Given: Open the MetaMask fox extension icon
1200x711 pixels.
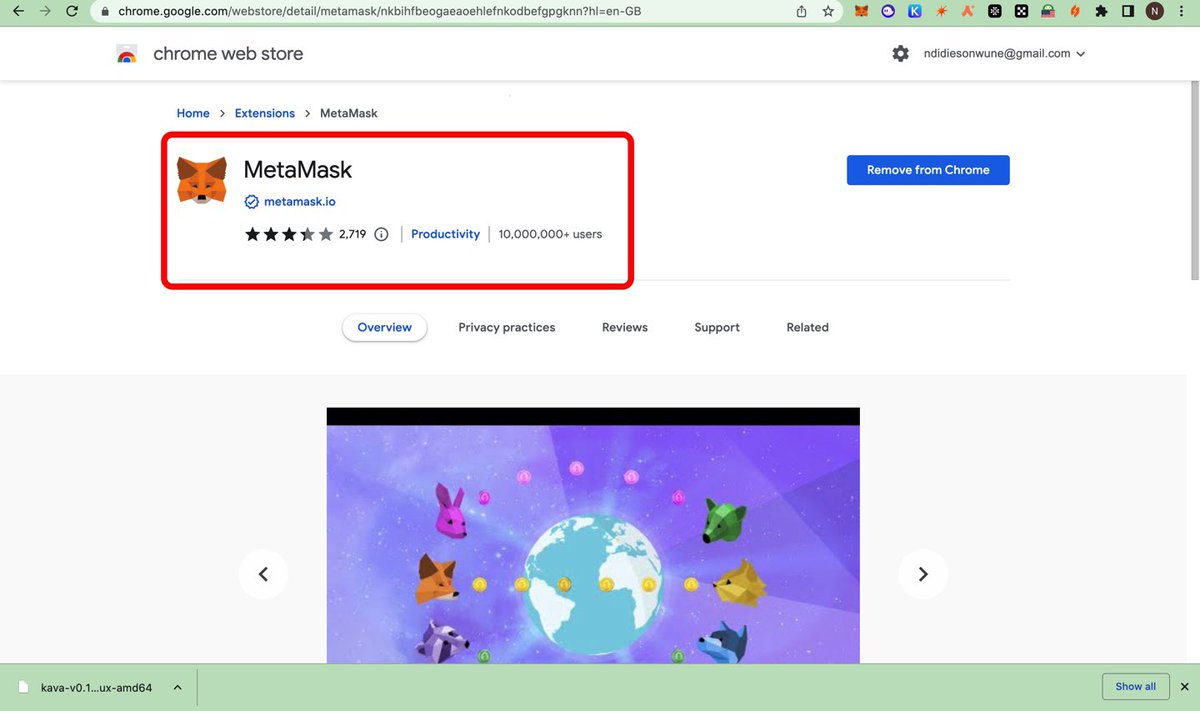Looking at the screenshot, I should [x=861, y=12].
